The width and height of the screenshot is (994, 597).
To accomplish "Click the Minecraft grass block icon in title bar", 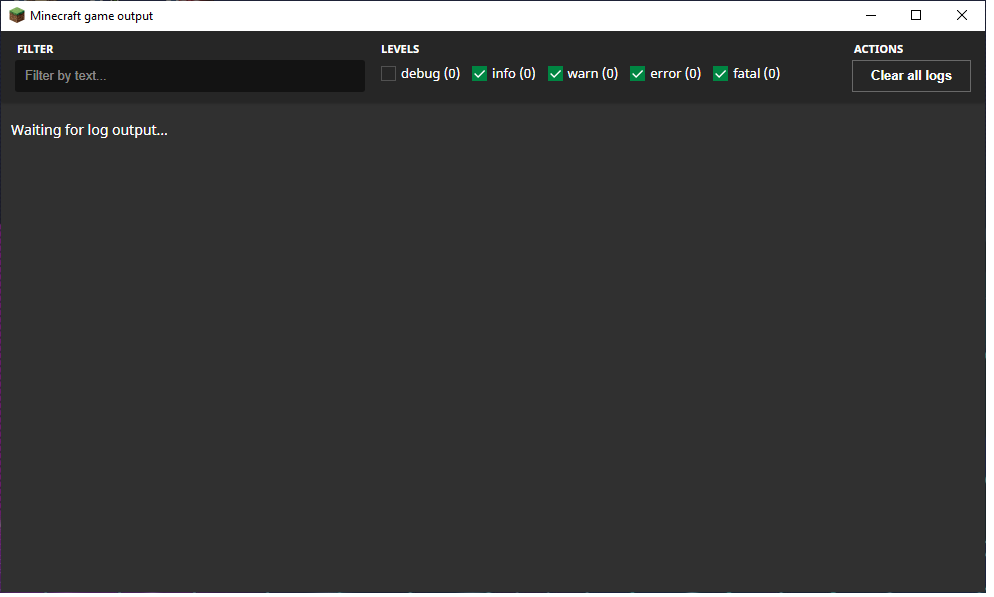I will pos(16,15).
